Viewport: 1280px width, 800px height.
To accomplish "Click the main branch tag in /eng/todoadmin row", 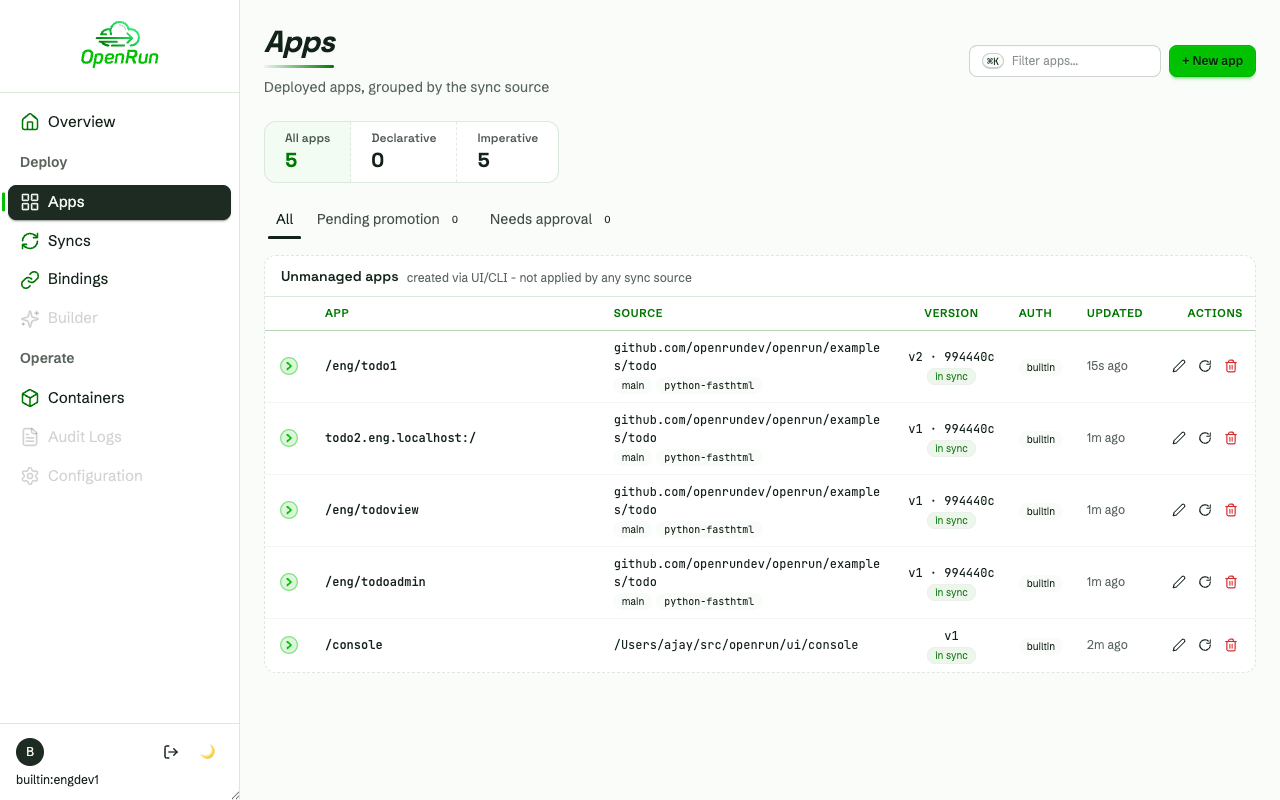I will pyautogui.click(x=633, y=602).
